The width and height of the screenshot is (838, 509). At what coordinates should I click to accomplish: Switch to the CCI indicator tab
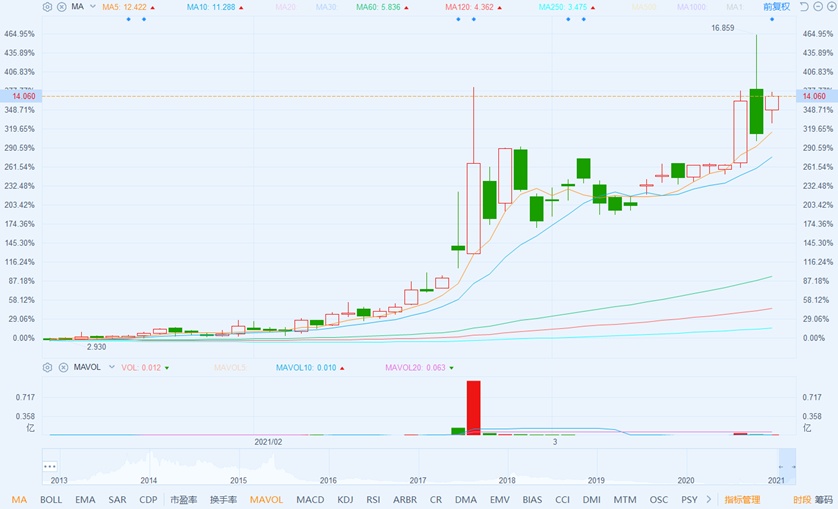pos(562,499)
